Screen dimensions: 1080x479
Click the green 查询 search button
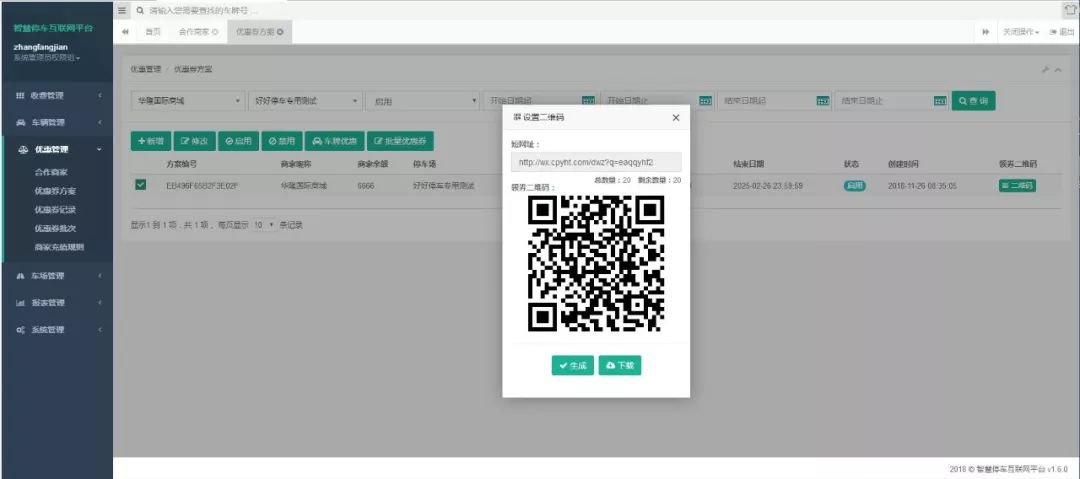(x=973, y=101)
